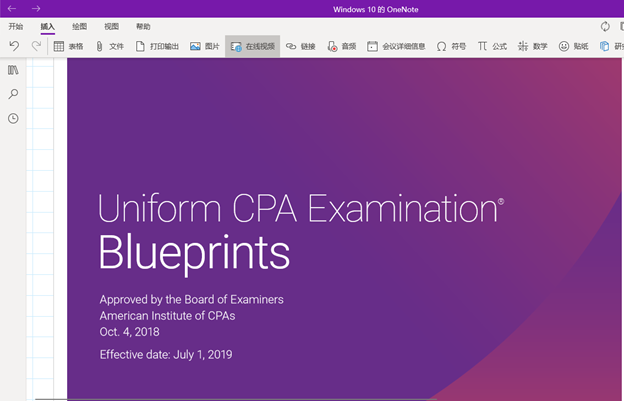Insert a file printout (打印输出)
Image resolution: width=624 pixels, height=401 pixels.
tap(157, 47)
